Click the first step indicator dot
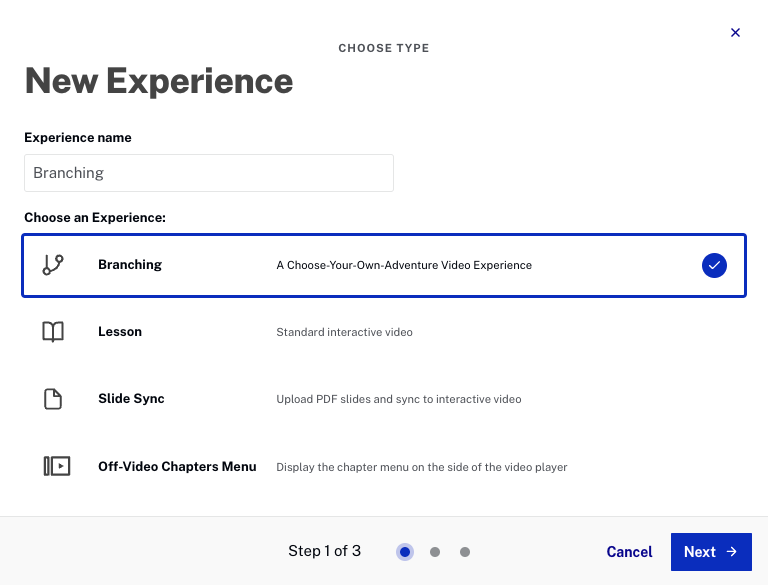Image resolution: width=768 pixels, height=585 pixels. tap(405, 552)
